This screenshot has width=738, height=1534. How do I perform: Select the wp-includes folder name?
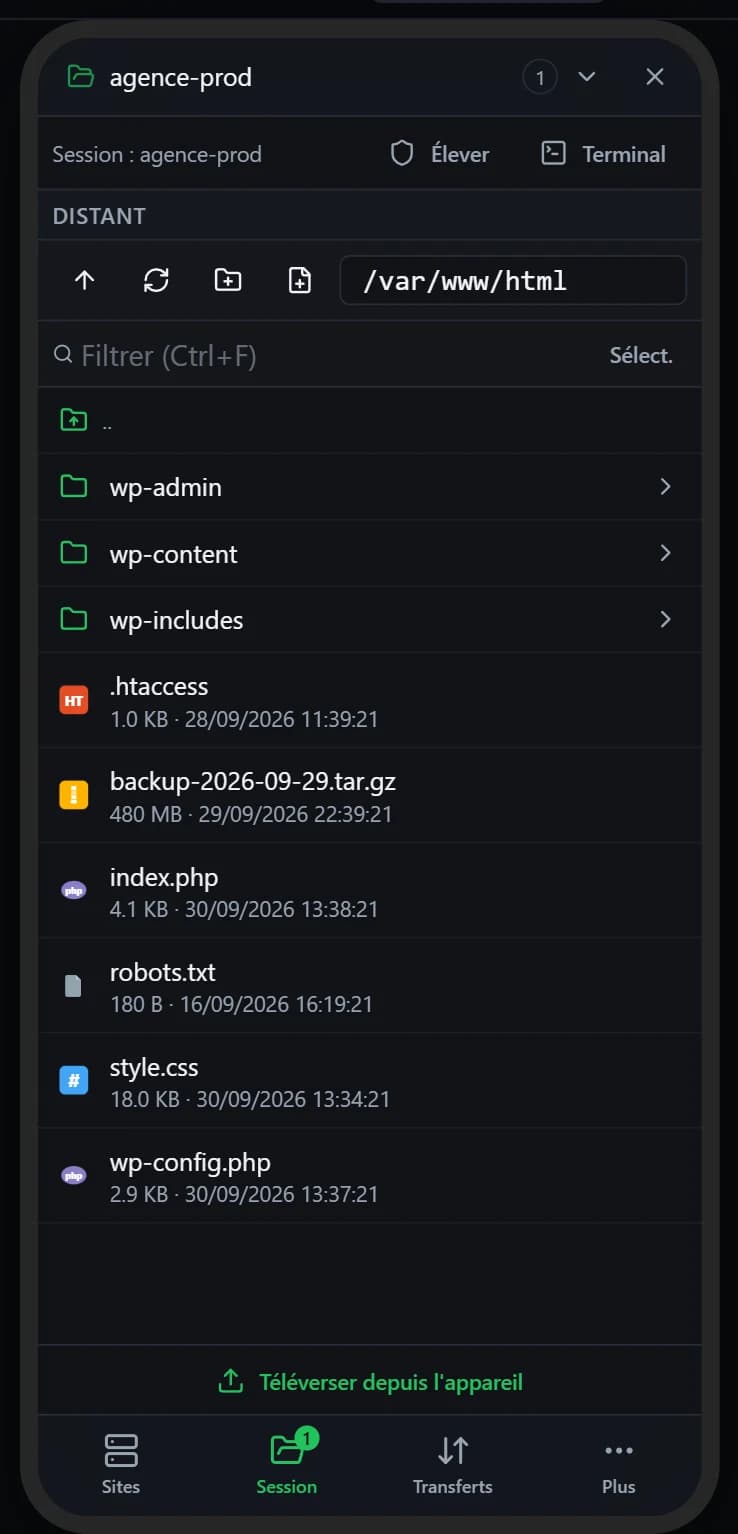(177, 621)
